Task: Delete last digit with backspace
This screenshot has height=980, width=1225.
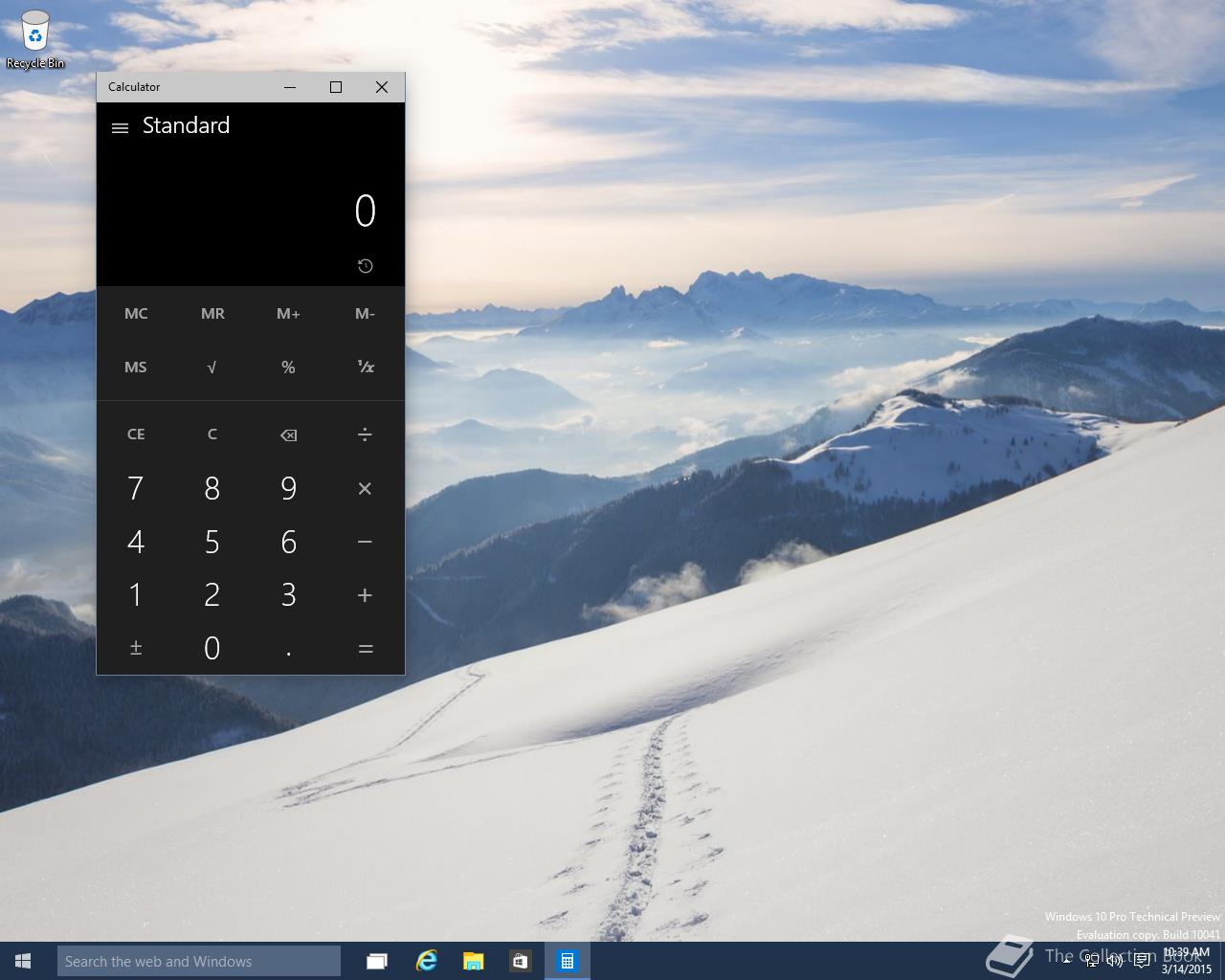Action: pyautogui.click(x=288, y=434)
